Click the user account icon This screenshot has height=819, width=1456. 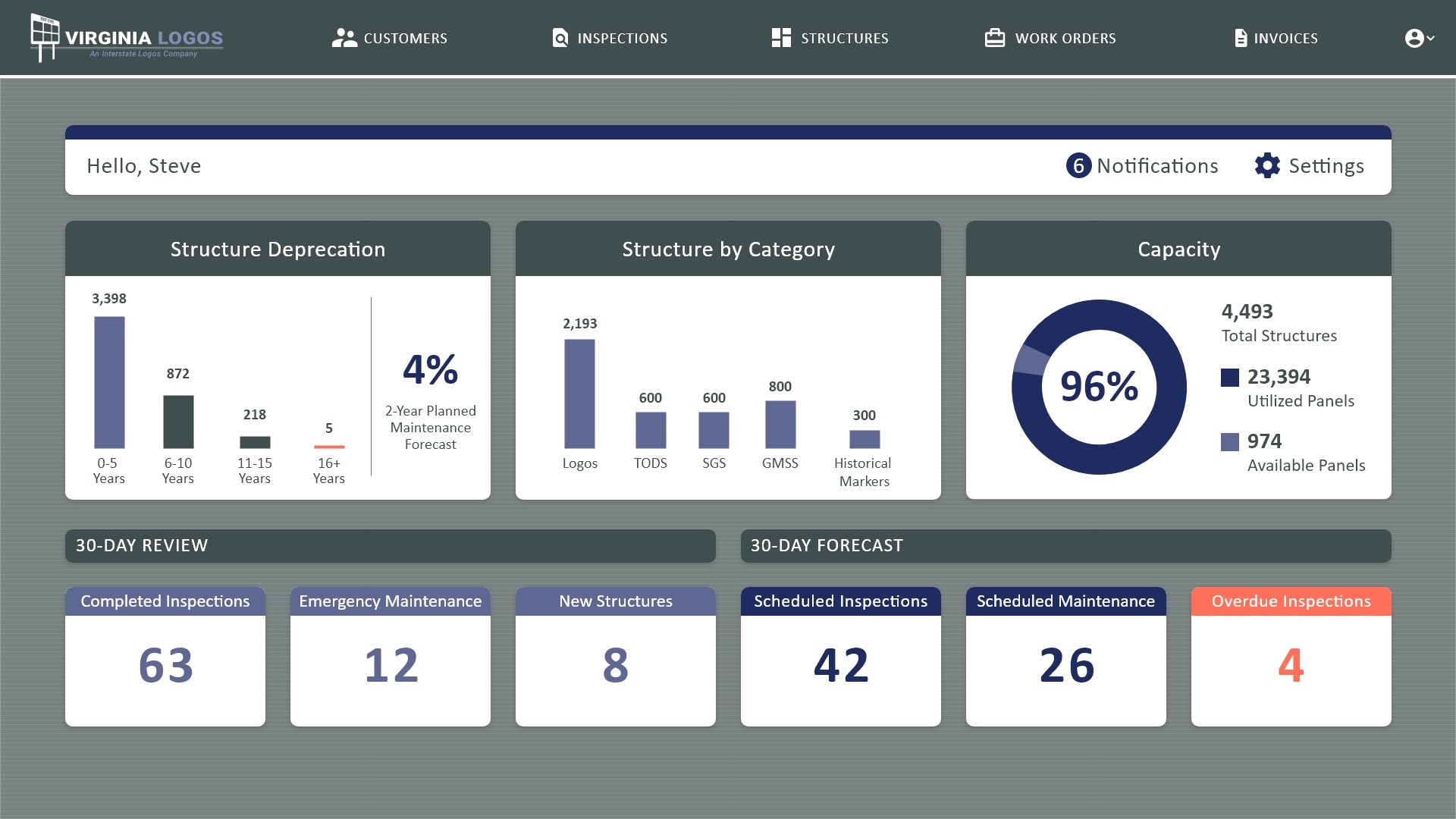click(1415, 37)
